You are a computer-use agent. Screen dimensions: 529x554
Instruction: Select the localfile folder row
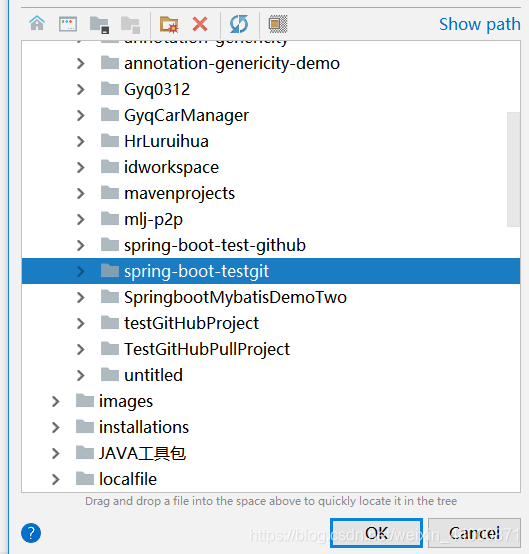(x=271, y=479)
